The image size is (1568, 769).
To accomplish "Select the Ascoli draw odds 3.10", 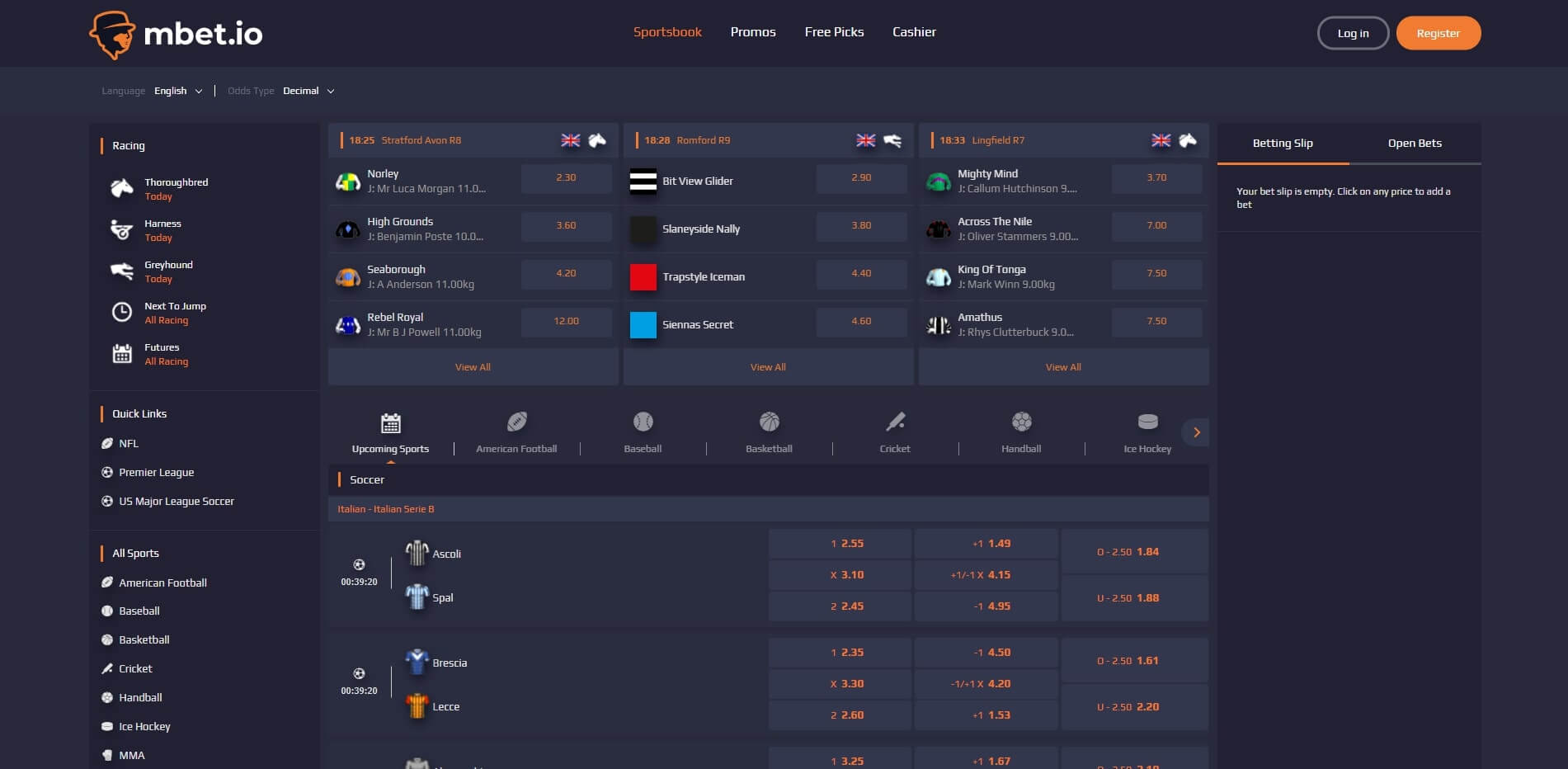I will click(839, 574).
